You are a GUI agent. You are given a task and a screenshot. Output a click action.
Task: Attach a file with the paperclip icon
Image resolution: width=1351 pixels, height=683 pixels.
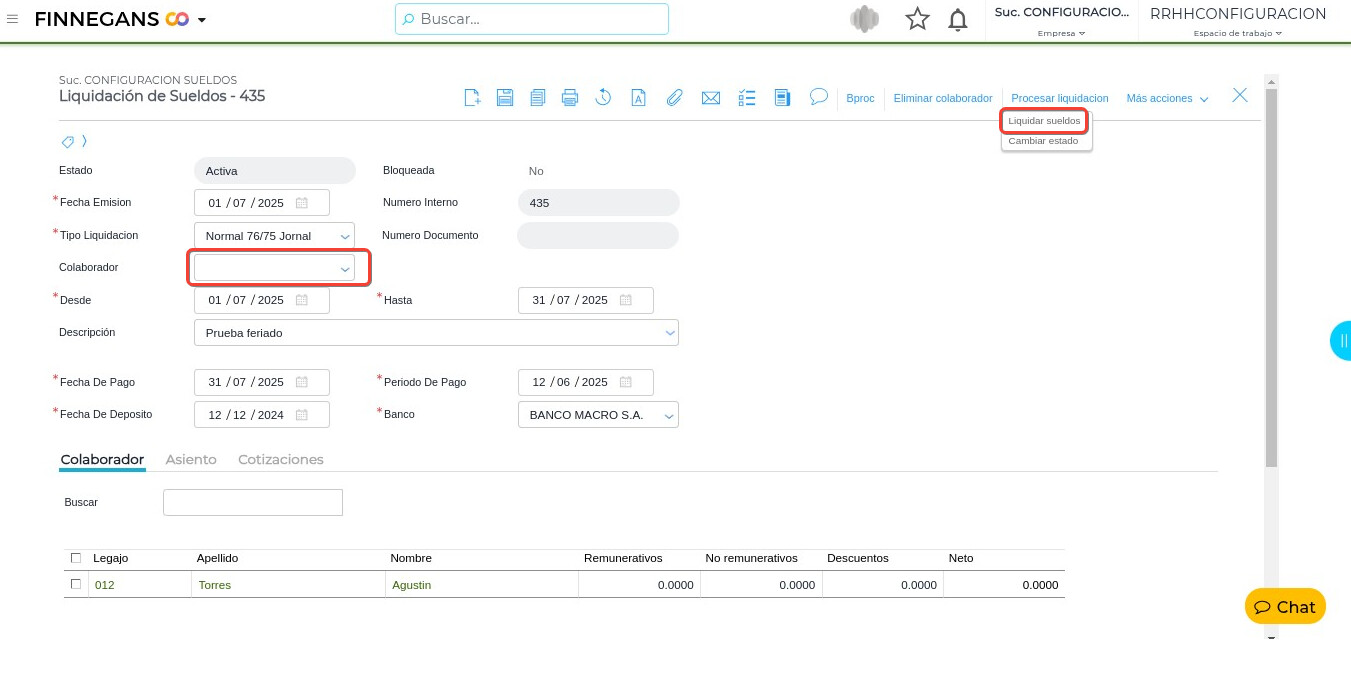click(x=675, y=98)
